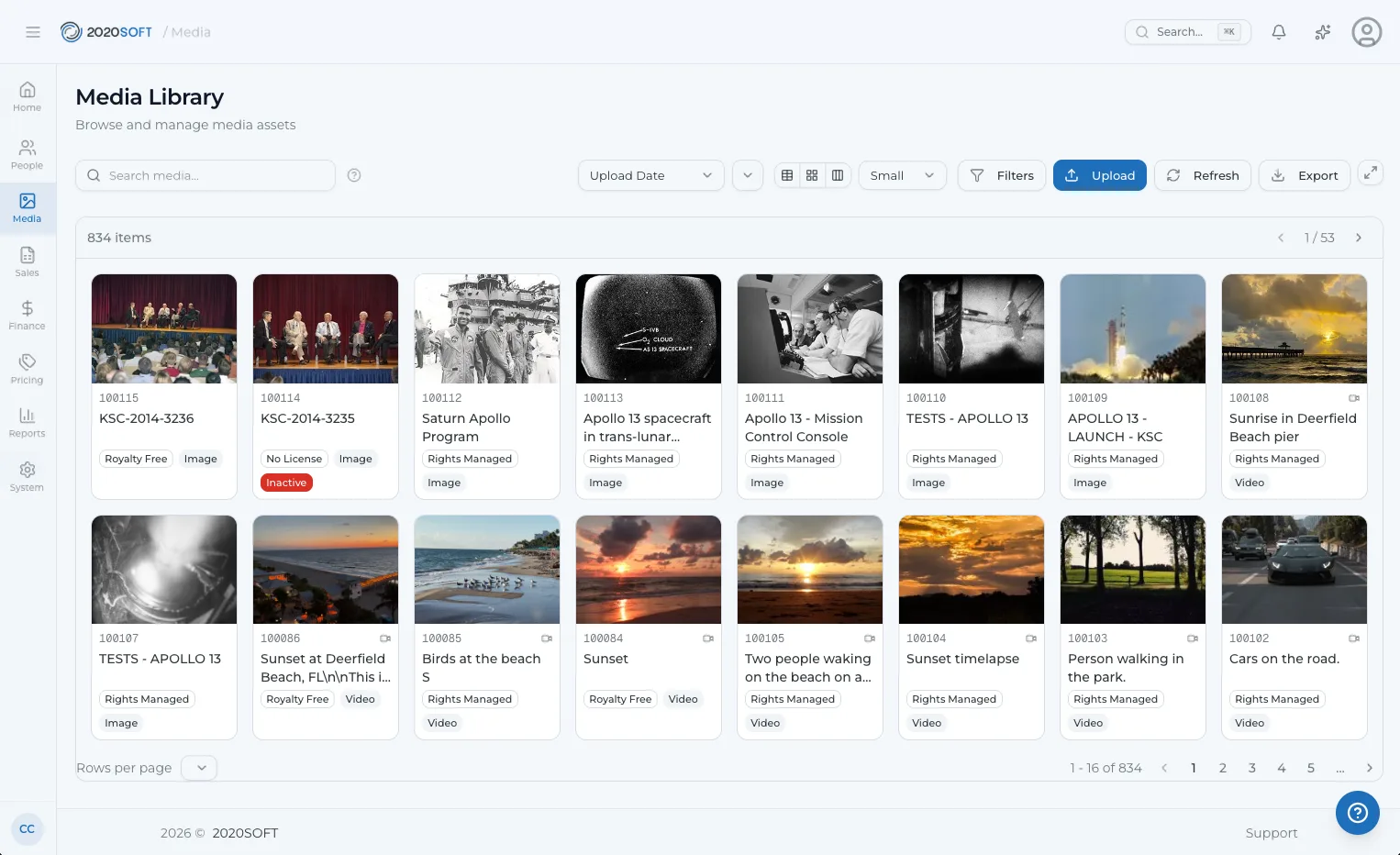
Task: Go to next page using top chevron
Action: point(1359,238)
